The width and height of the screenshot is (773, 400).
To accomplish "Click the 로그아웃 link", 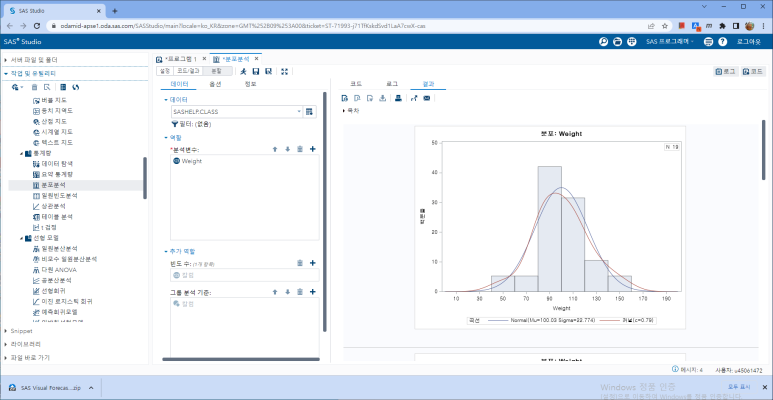I will [x=749, y=42].
